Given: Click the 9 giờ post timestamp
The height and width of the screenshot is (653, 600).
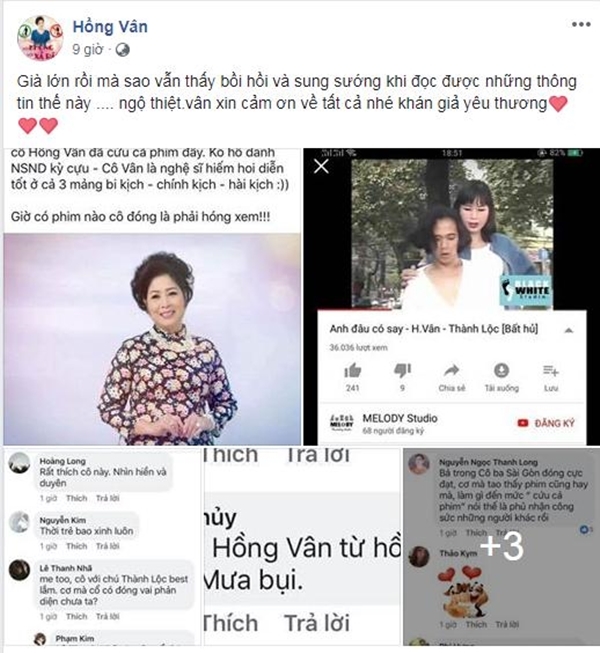Looking at the screenshot, I should click(88, 50).
